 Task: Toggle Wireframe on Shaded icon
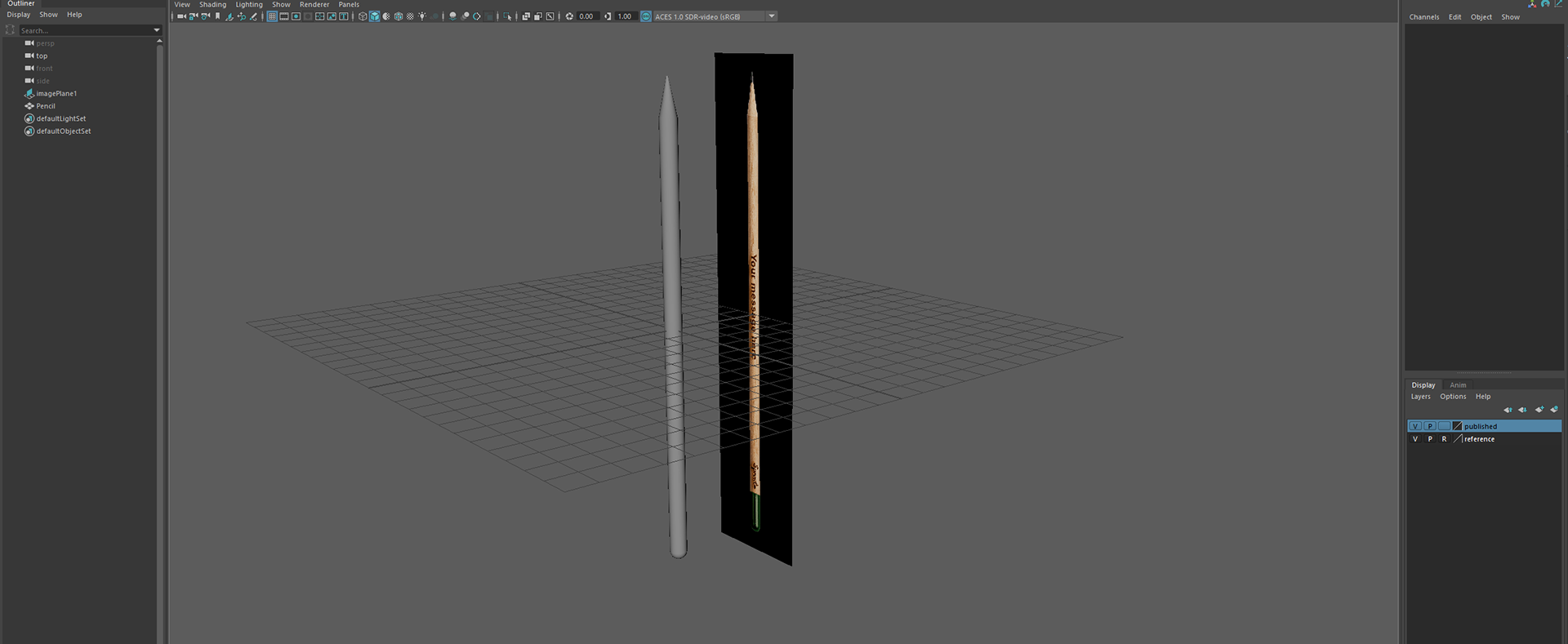click(x=399, y=16)
